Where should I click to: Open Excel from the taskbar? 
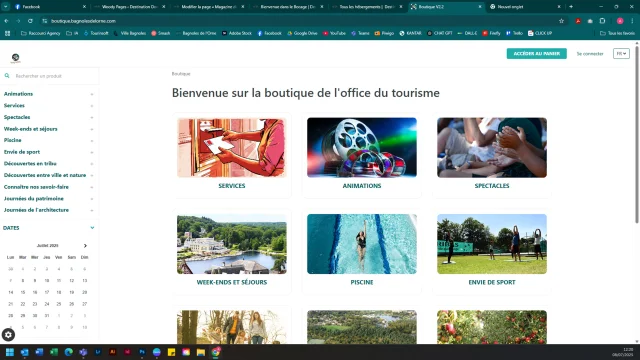point(54,352)
